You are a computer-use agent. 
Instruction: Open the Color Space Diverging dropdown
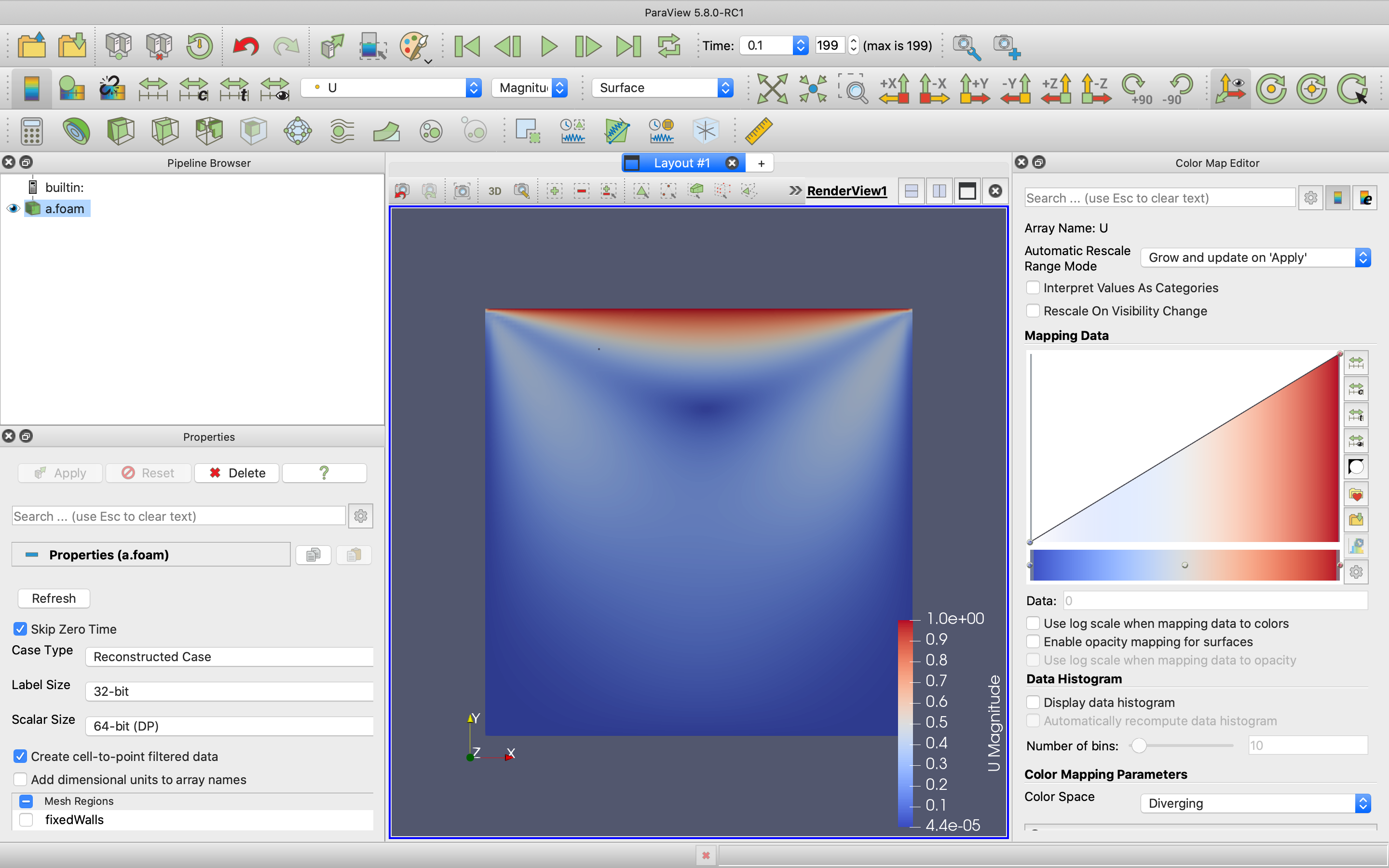pyautogui.click(x=1255, y=803)
